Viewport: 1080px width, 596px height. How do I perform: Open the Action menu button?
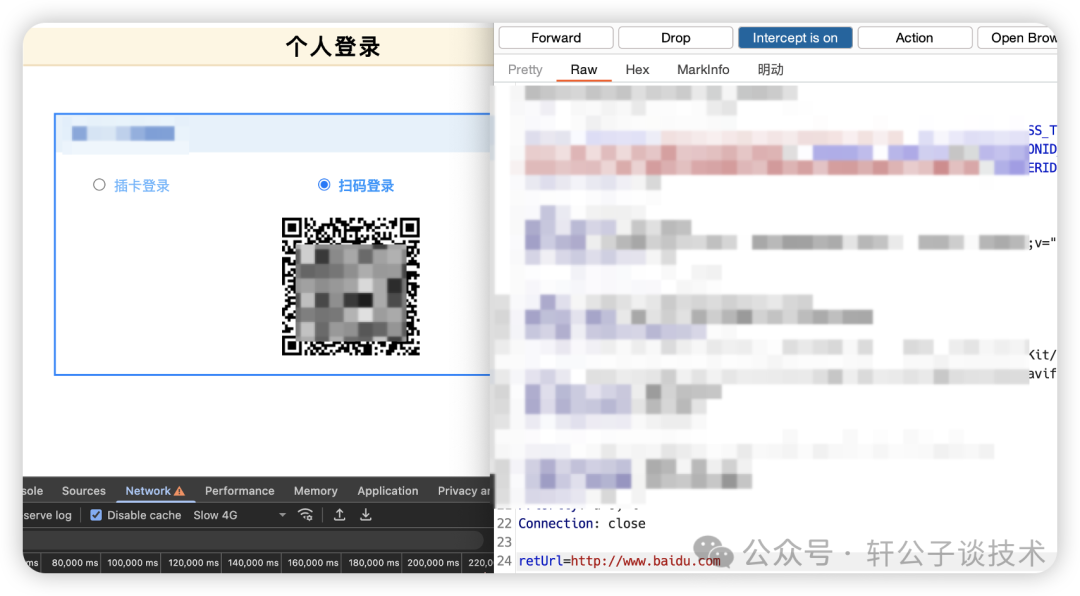[914, 38]
